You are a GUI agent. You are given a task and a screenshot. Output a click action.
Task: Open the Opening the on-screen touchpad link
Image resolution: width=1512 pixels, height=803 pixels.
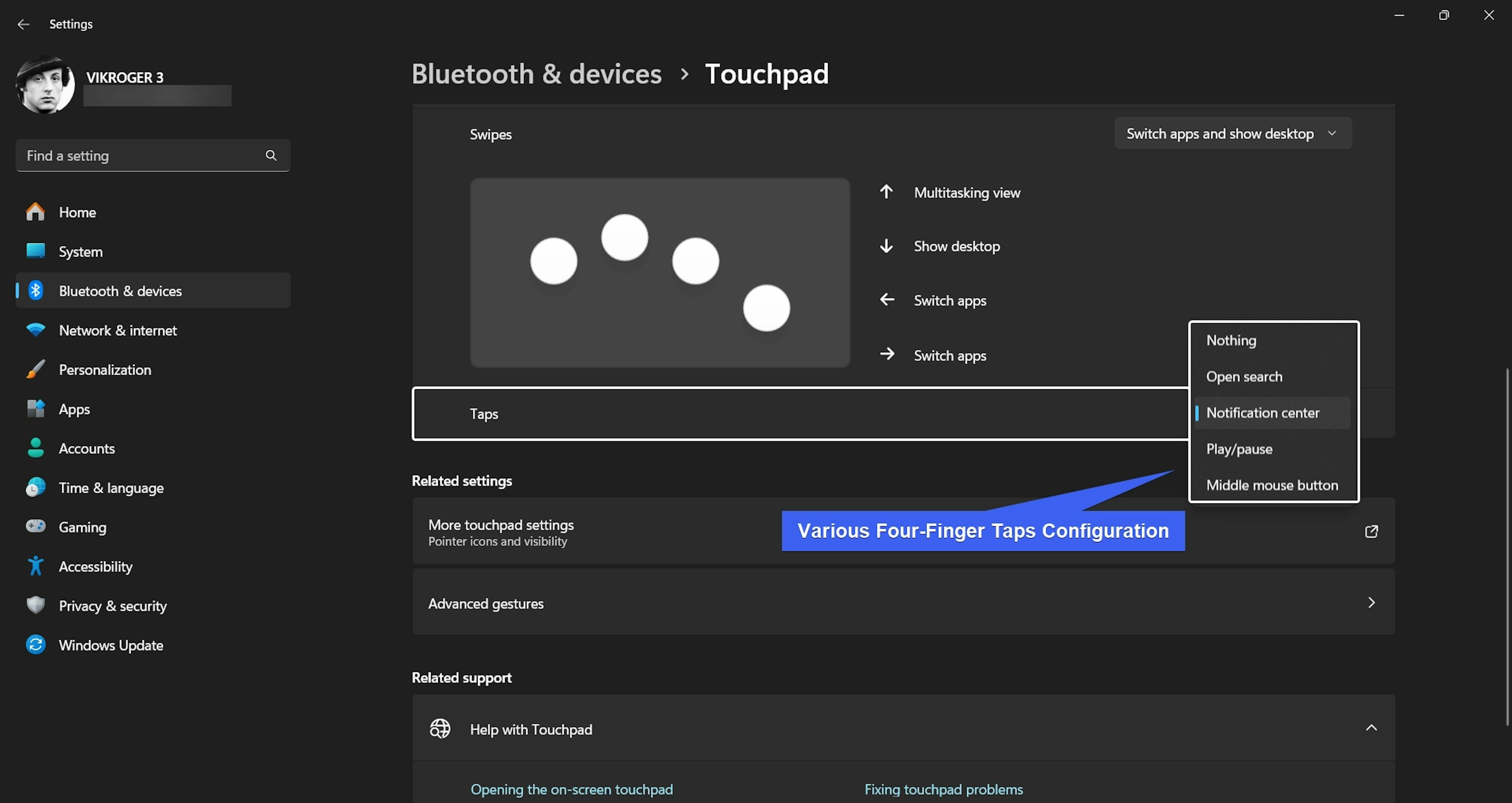(571, 790)
